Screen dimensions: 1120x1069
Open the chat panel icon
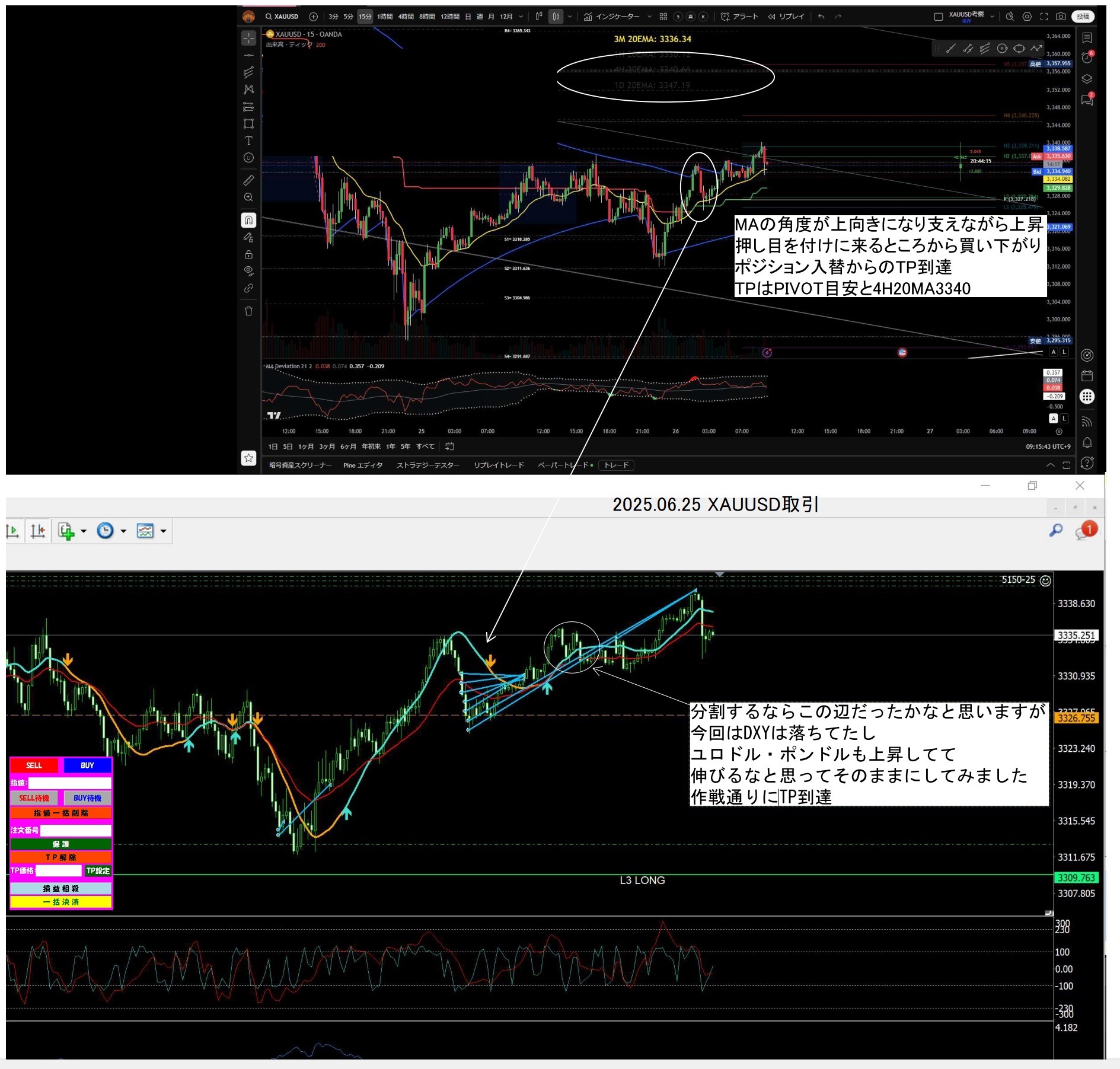pyautogui.click(x=1087, y=100)
